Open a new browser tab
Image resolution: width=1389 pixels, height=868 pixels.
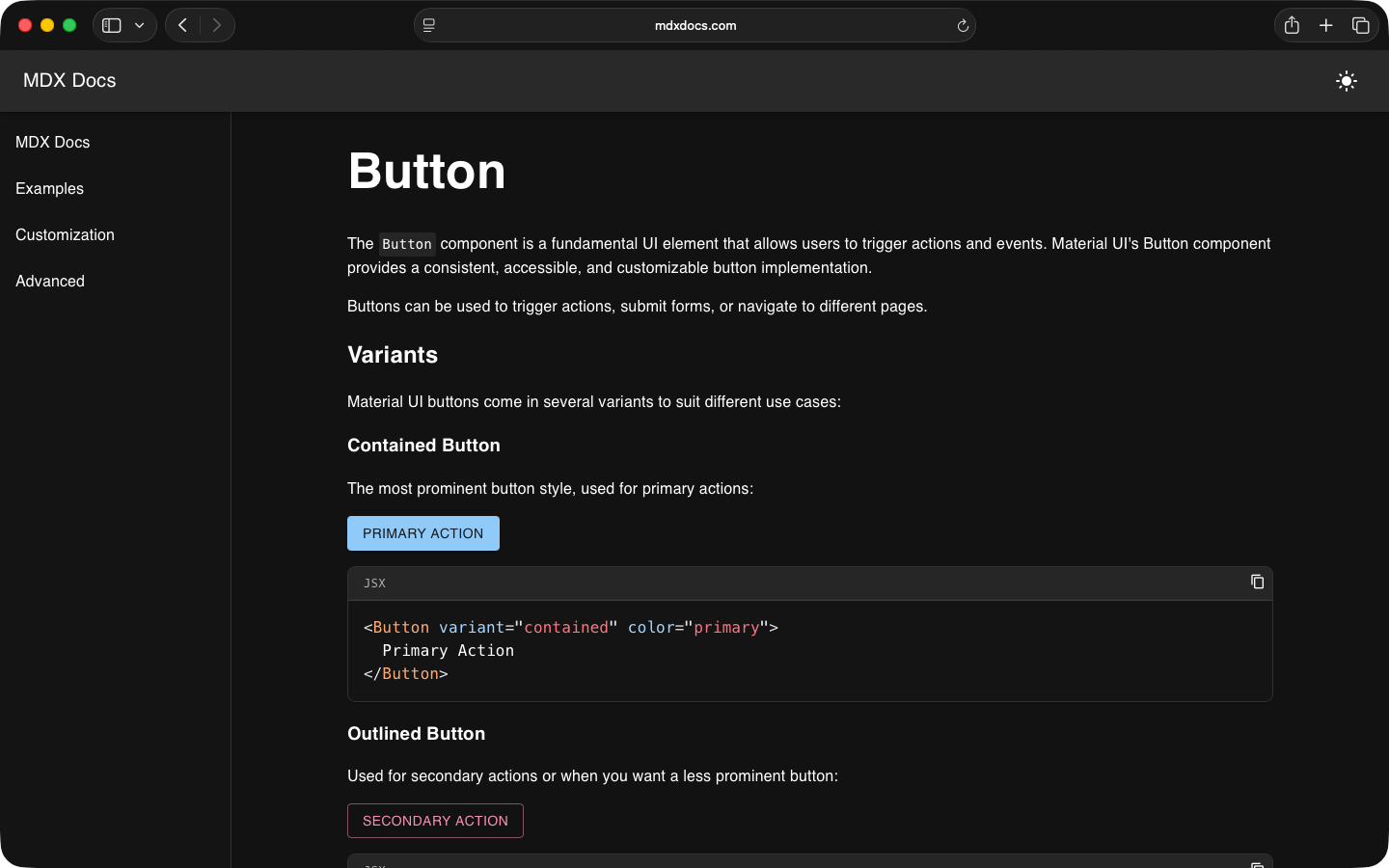point(1326,25)
